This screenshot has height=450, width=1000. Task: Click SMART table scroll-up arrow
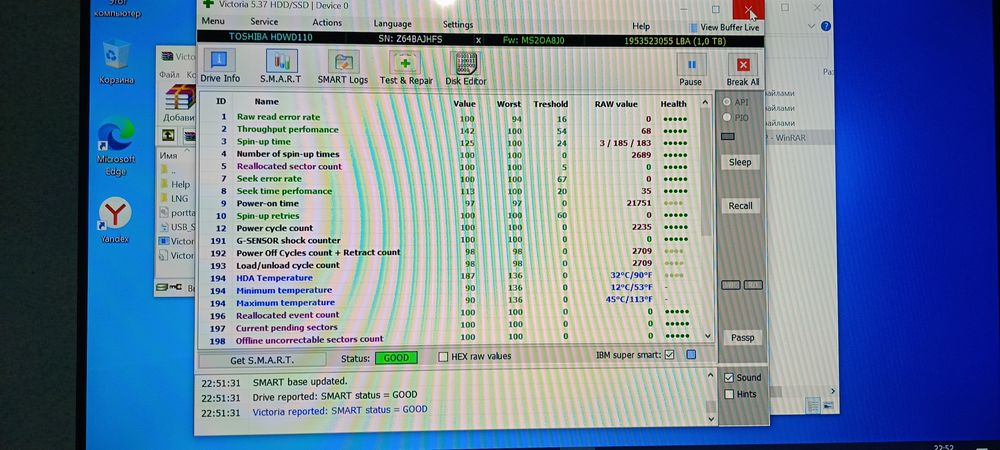pos(705,102)
